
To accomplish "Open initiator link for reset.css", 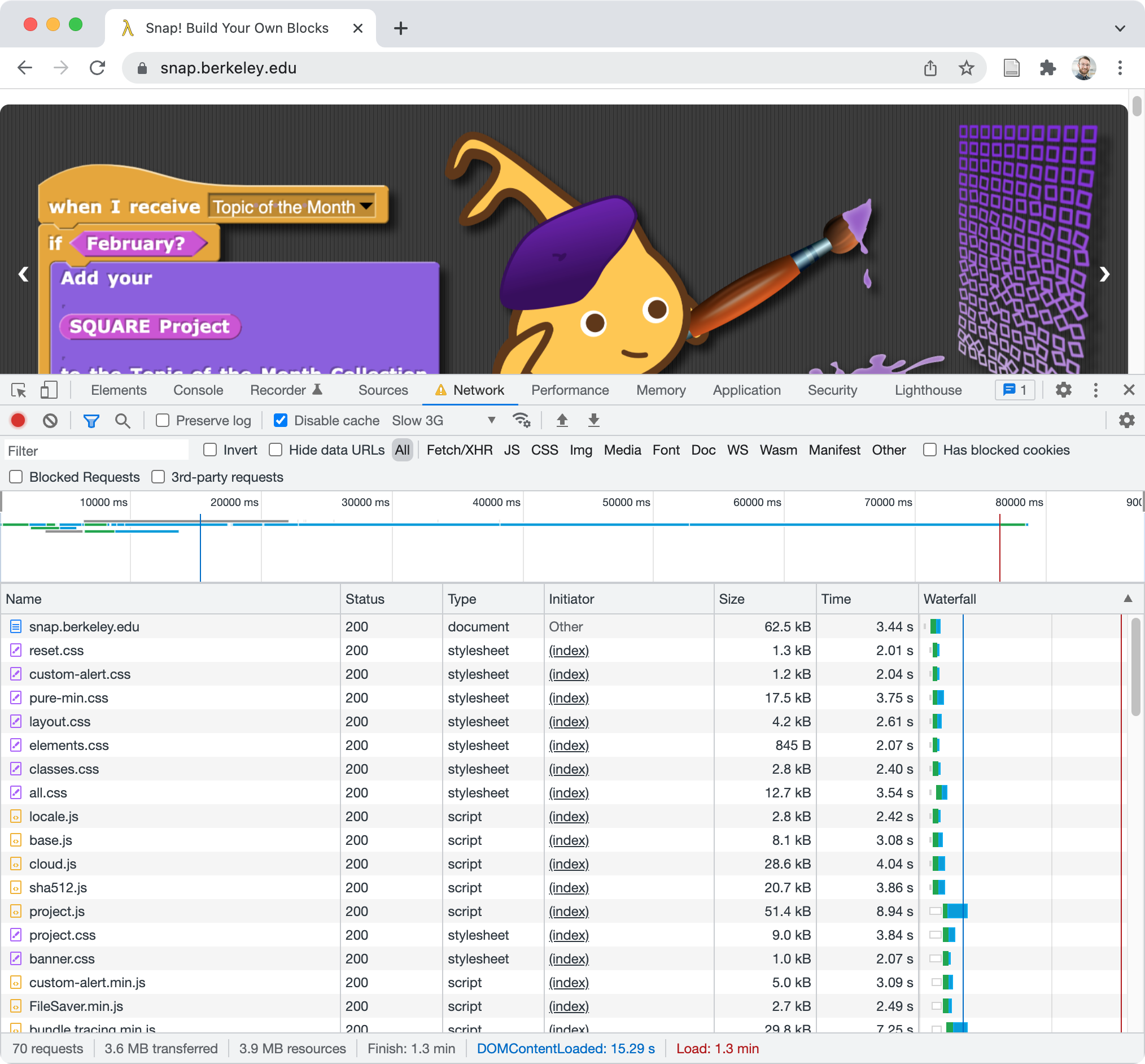I will pos(569,651).
